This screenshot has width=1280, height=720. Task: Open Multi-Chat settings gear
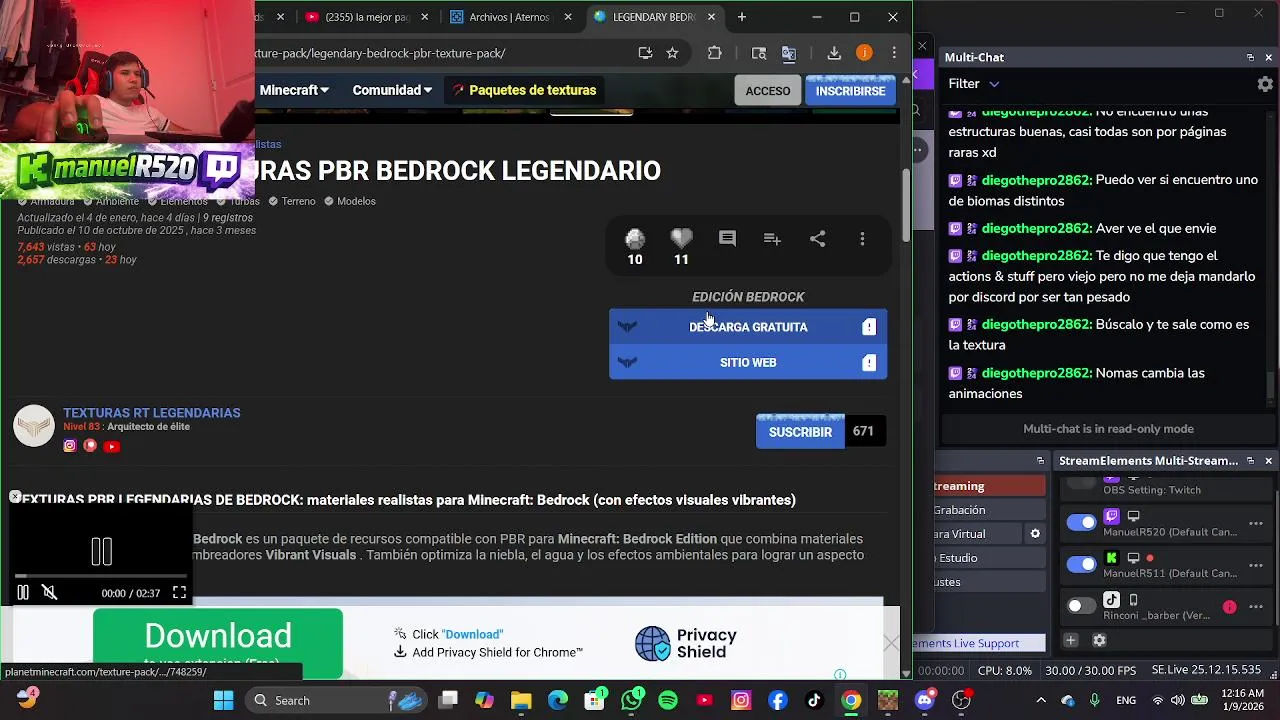1265,84
